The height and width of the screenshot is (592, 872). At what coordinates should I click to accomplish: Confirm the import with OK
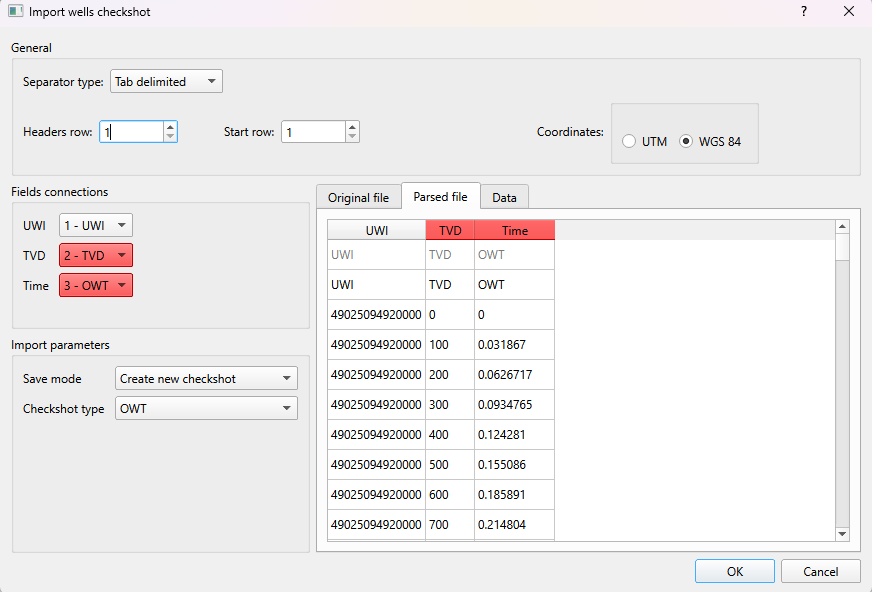click(x=734, y=571)
